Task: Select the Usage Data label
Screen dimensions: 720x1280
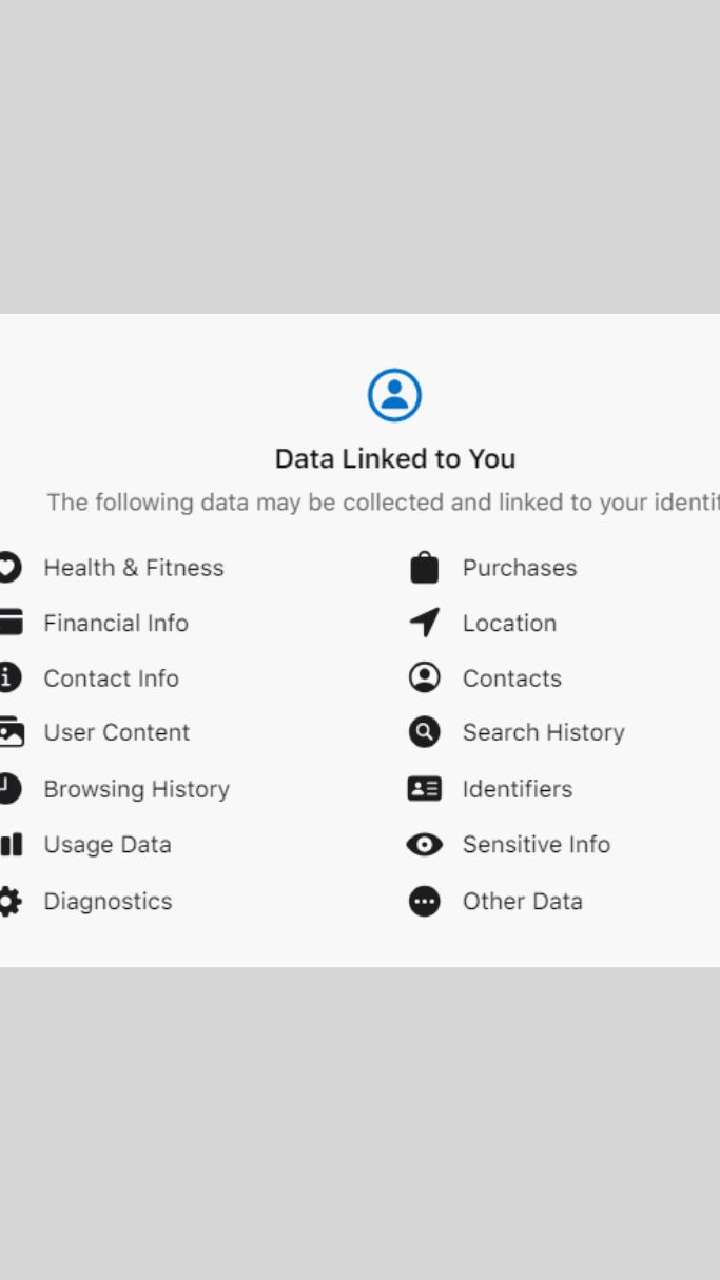Action: (107, 845)
